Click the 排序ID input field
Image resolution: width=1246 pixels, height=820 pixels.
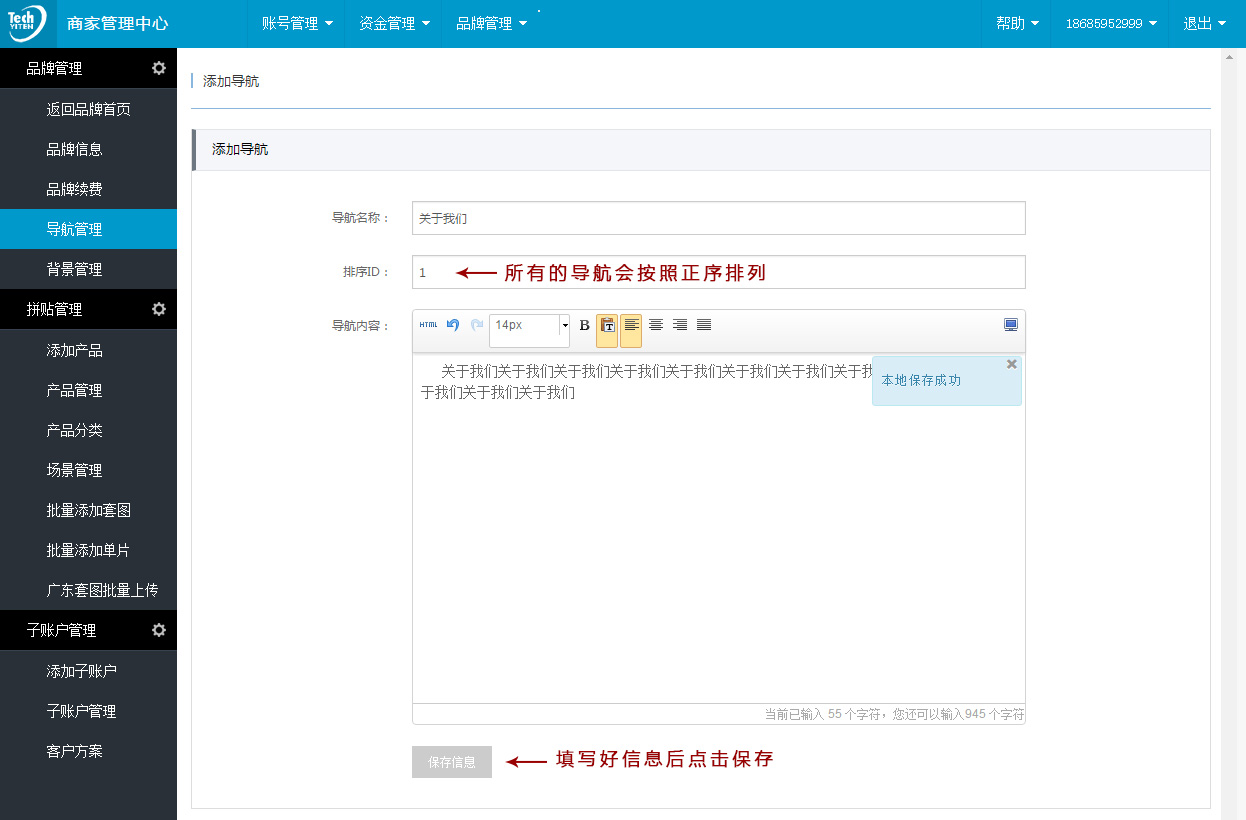pos(719,272)
